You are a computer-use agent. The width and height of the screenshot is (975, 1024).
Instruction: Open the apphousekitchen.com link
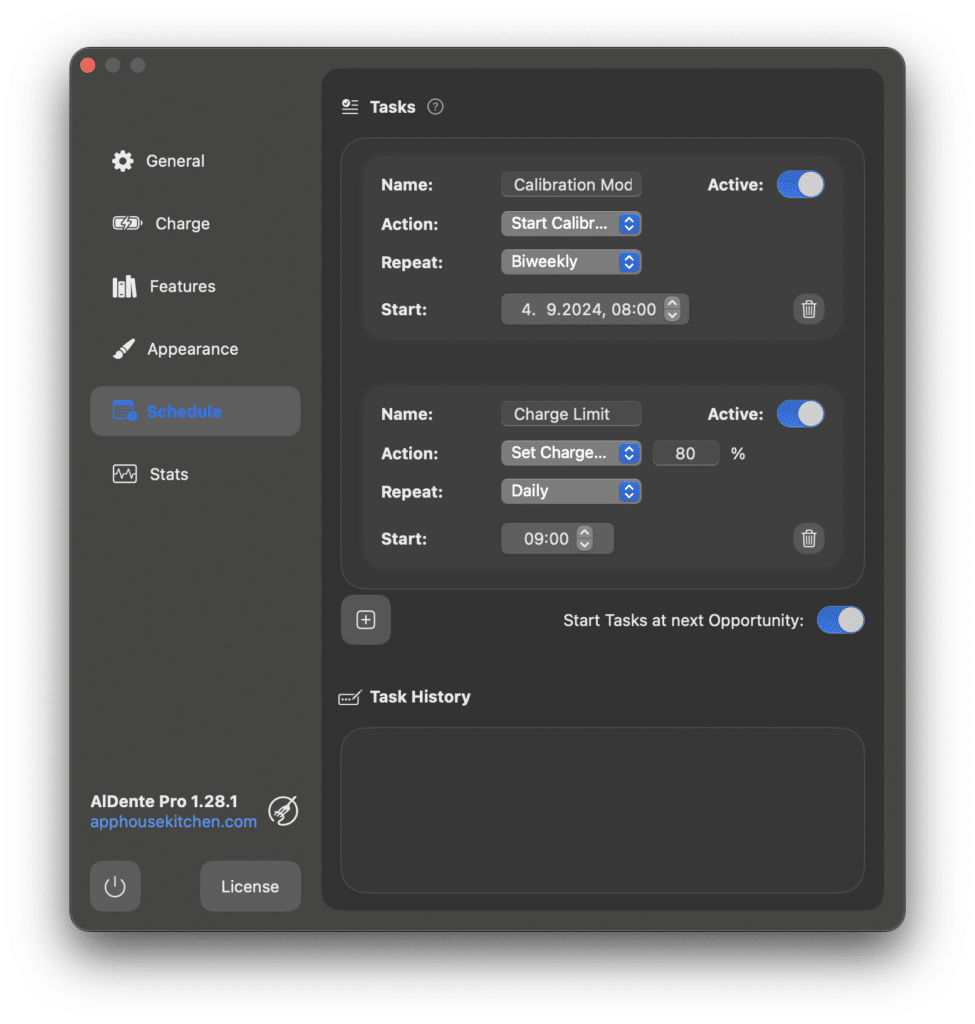click(x=173, y=822)
